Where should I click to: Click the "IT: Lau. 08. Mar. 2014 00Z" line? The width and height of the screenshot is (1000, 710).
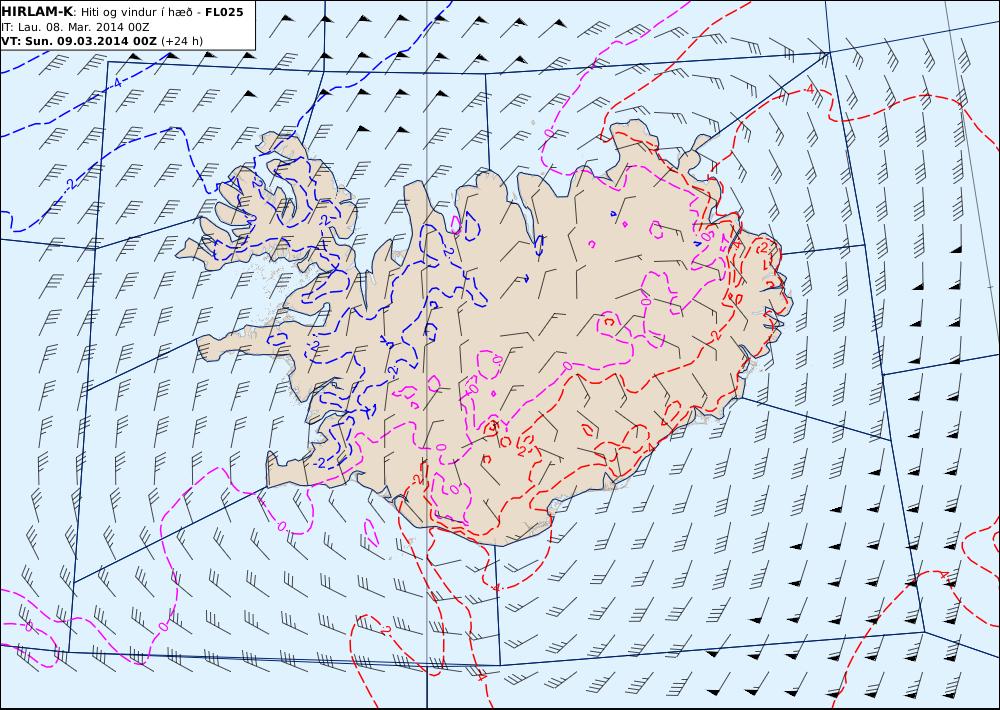click(75, 27)
